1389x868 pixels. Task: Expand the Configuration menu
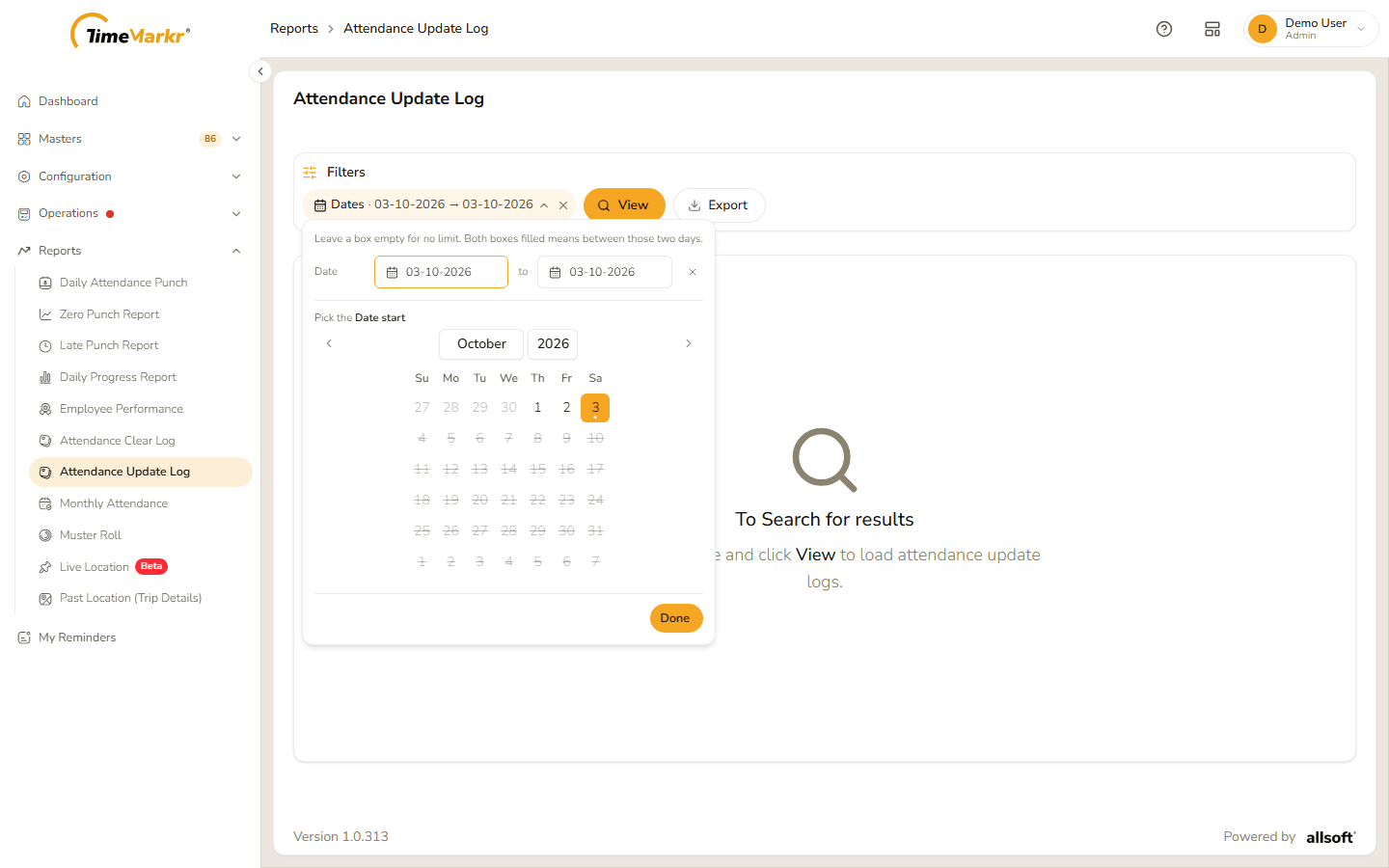(130, 176)
